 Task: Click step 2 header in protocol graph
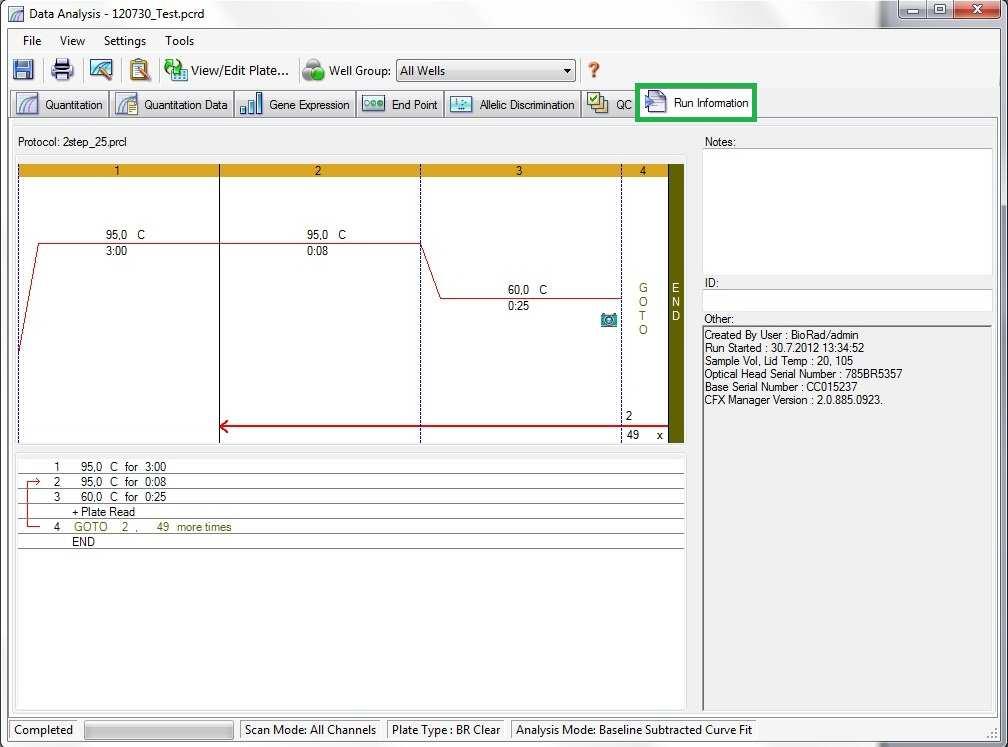pos(320,170)
